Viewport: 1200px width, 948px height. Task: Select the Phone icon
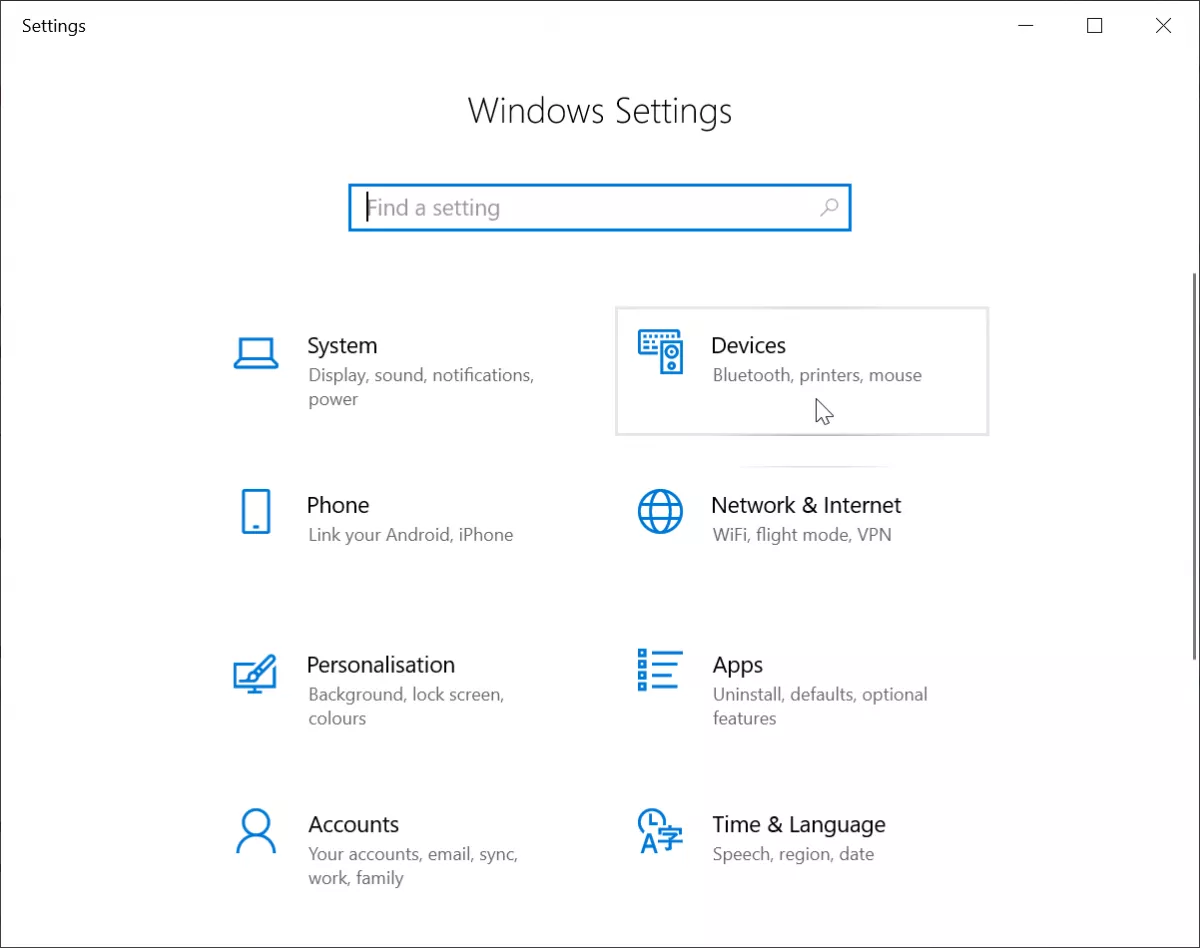click(256, 511)
